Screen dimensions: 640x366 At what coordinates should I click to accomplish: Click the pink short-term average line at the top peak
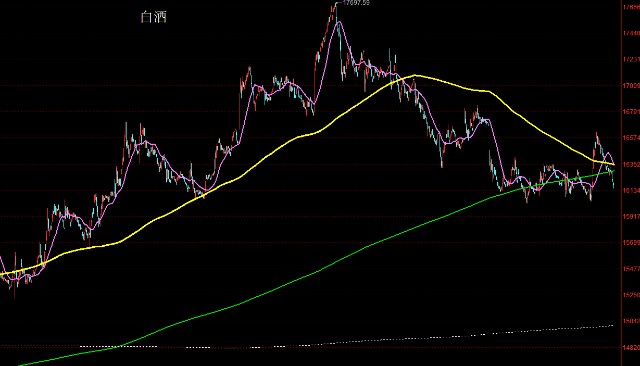click(x=338, y=22)
